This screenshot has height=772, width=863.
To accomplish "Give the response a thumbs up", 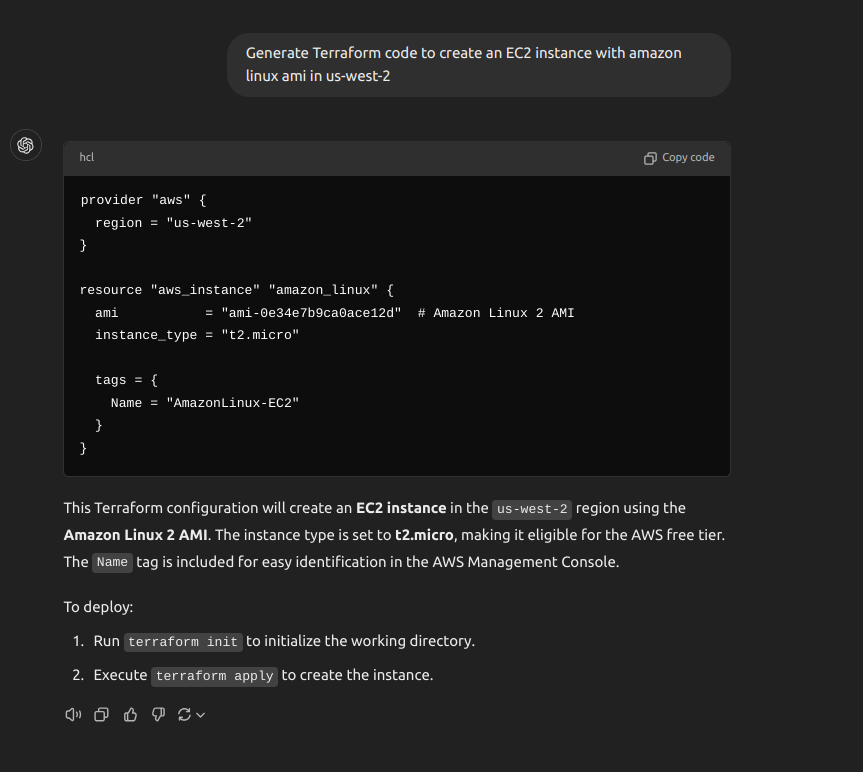I will pos(130,714).
